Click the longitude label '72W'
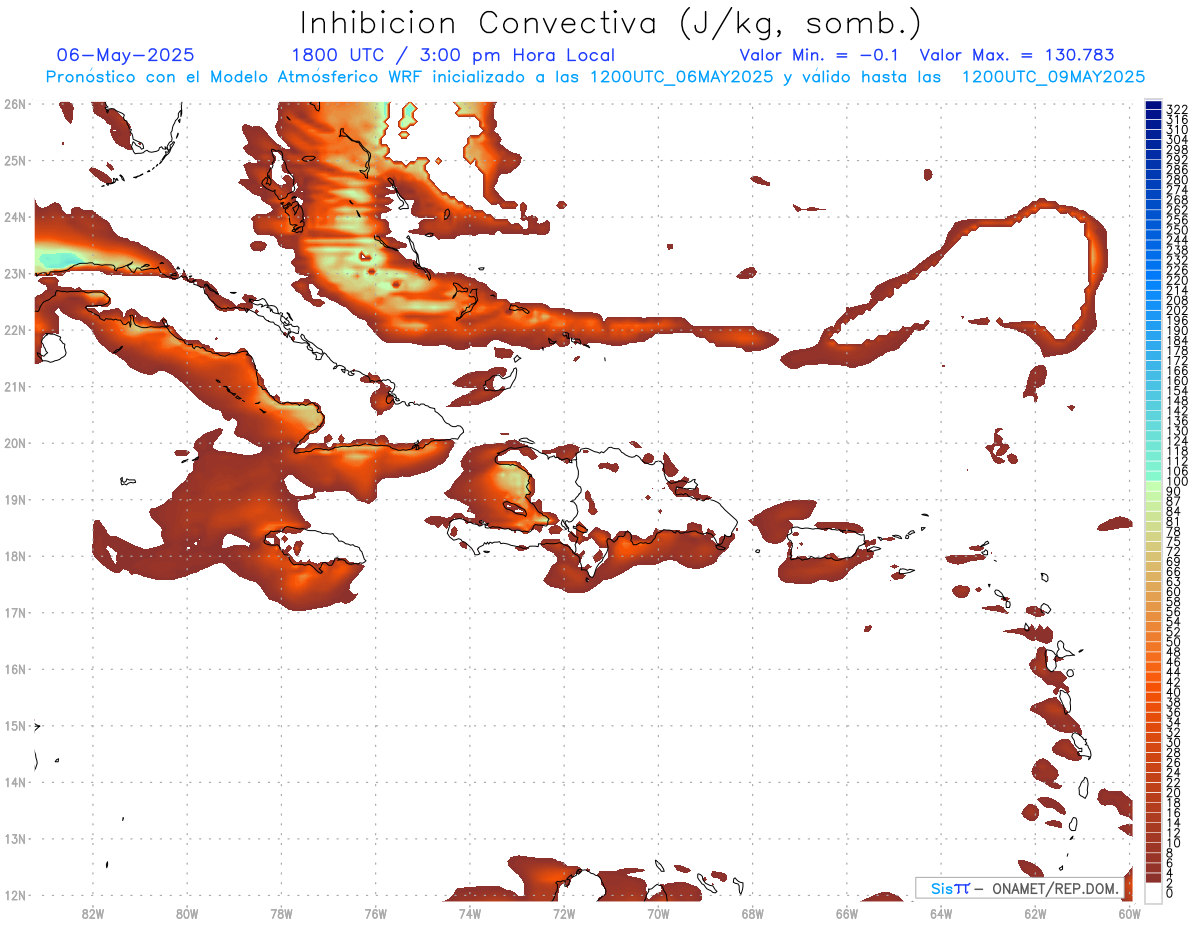 [564, 913]
